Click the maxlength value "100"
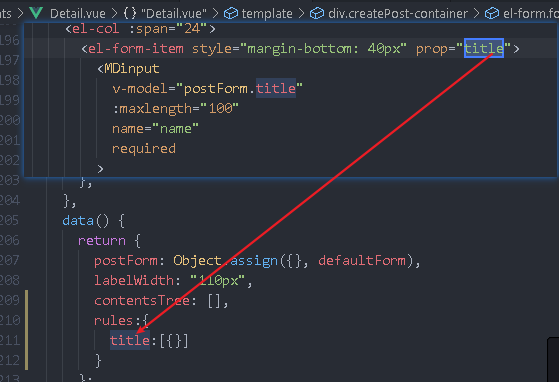Screen dimensions: 559x382 pyautogui.click(x=220, y=108)
